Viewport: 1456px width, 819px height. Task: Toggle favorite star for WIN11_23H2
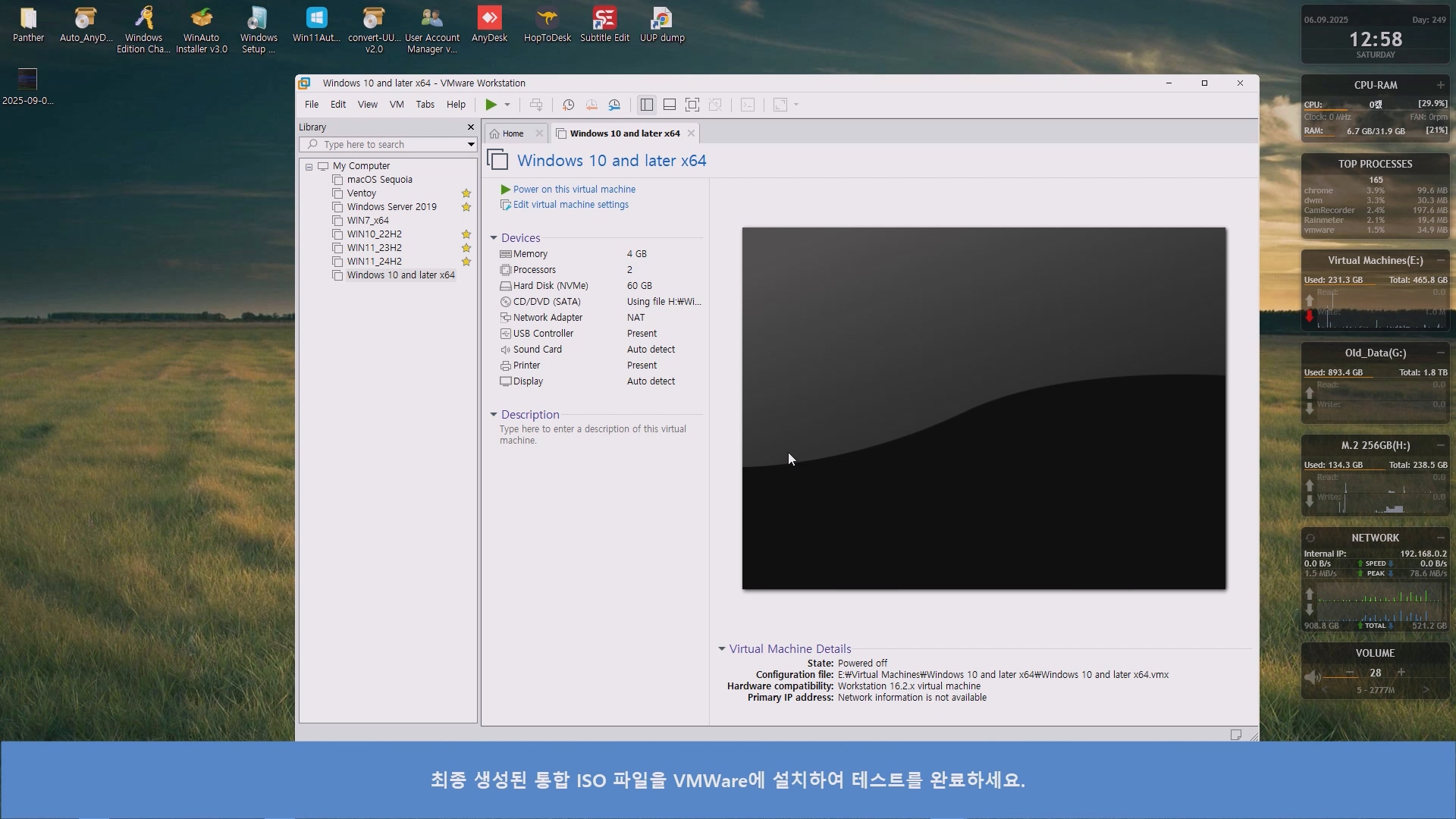coord(466,248)
